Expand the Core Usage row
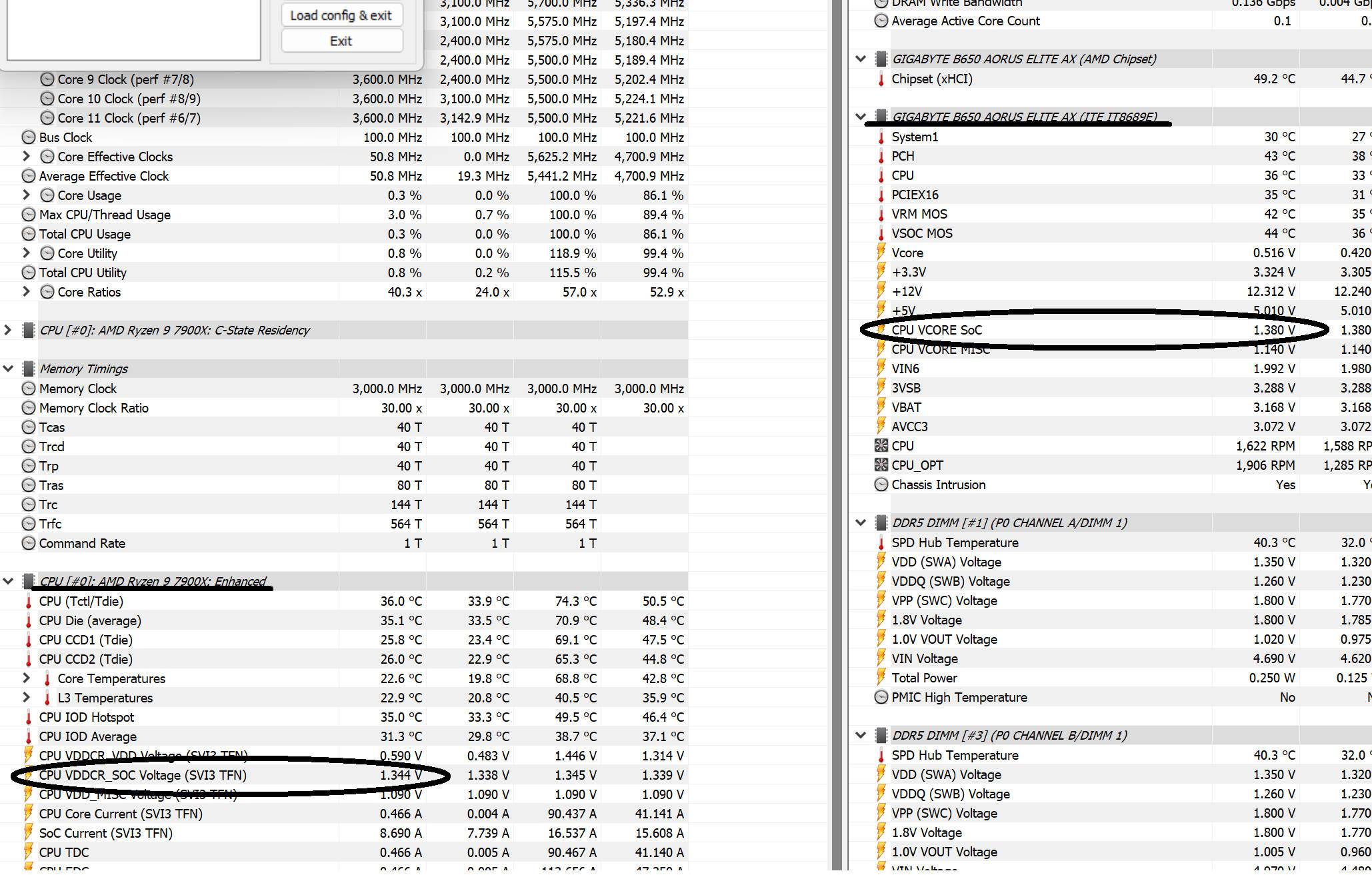Viewport: 1372px width, 881px height. coord(26,195)
